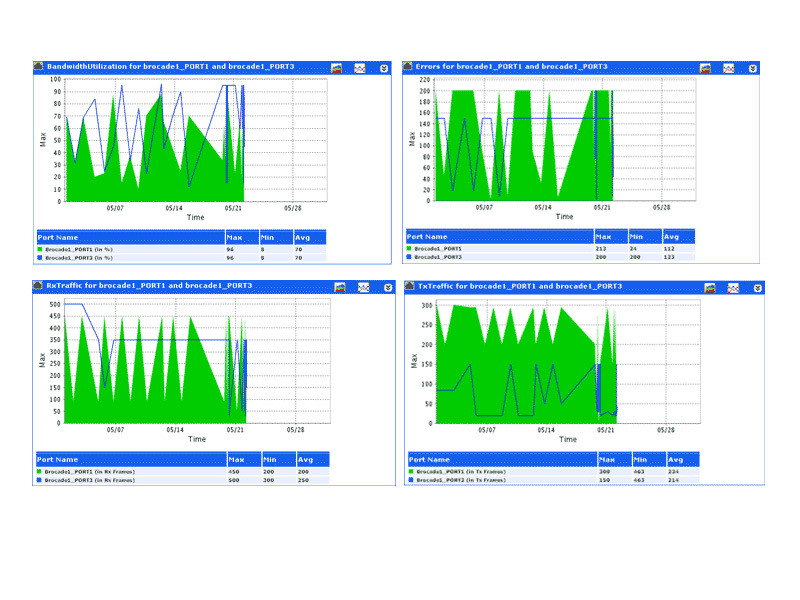
Task: Sort RxTraffic table by Port Name header
Action: click(131, 459)
